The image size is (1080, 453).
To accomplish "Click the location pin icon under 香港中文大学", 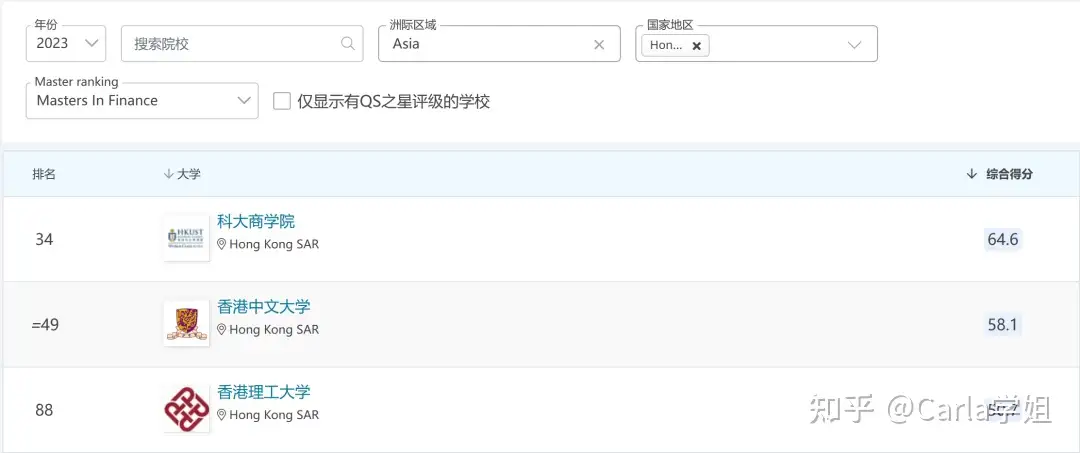I will coord(222,330).
